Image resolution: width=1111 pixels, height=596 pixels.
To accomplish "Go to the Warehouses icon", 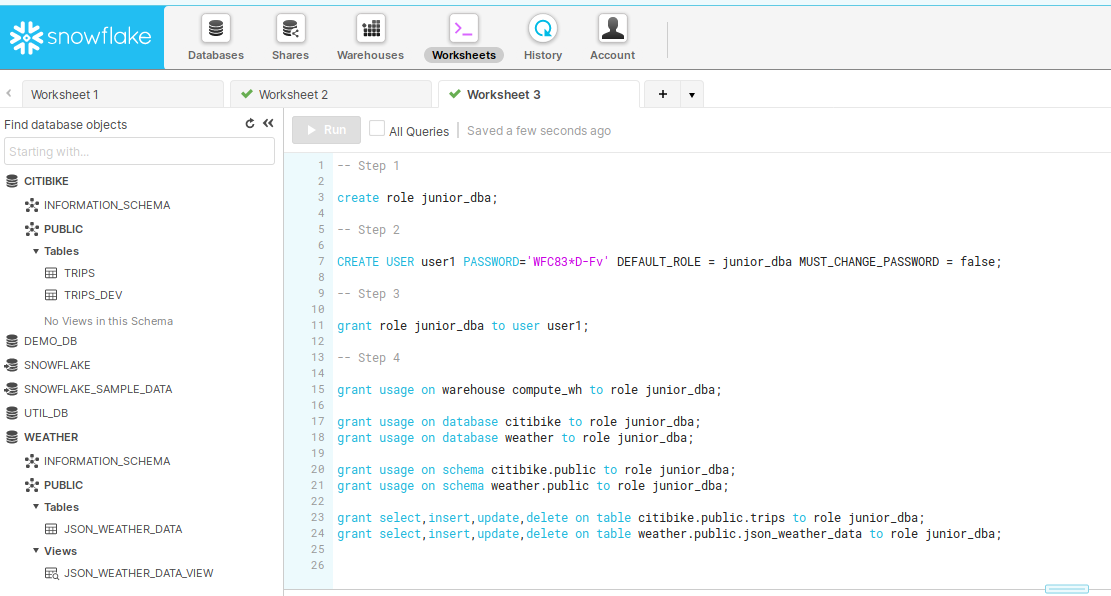I will point(370,29).
